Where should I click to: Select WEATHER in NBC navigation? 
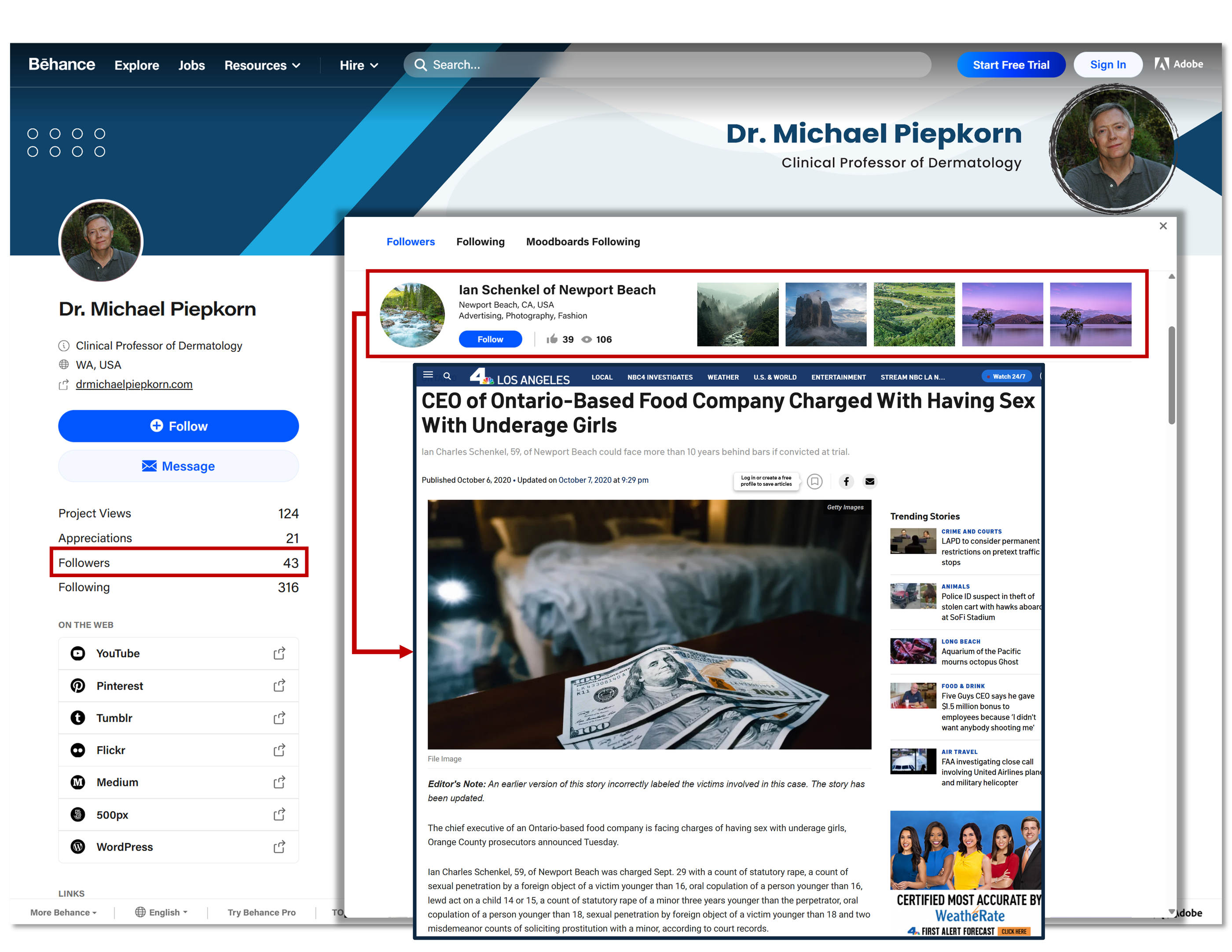click(x=723, y=377)
